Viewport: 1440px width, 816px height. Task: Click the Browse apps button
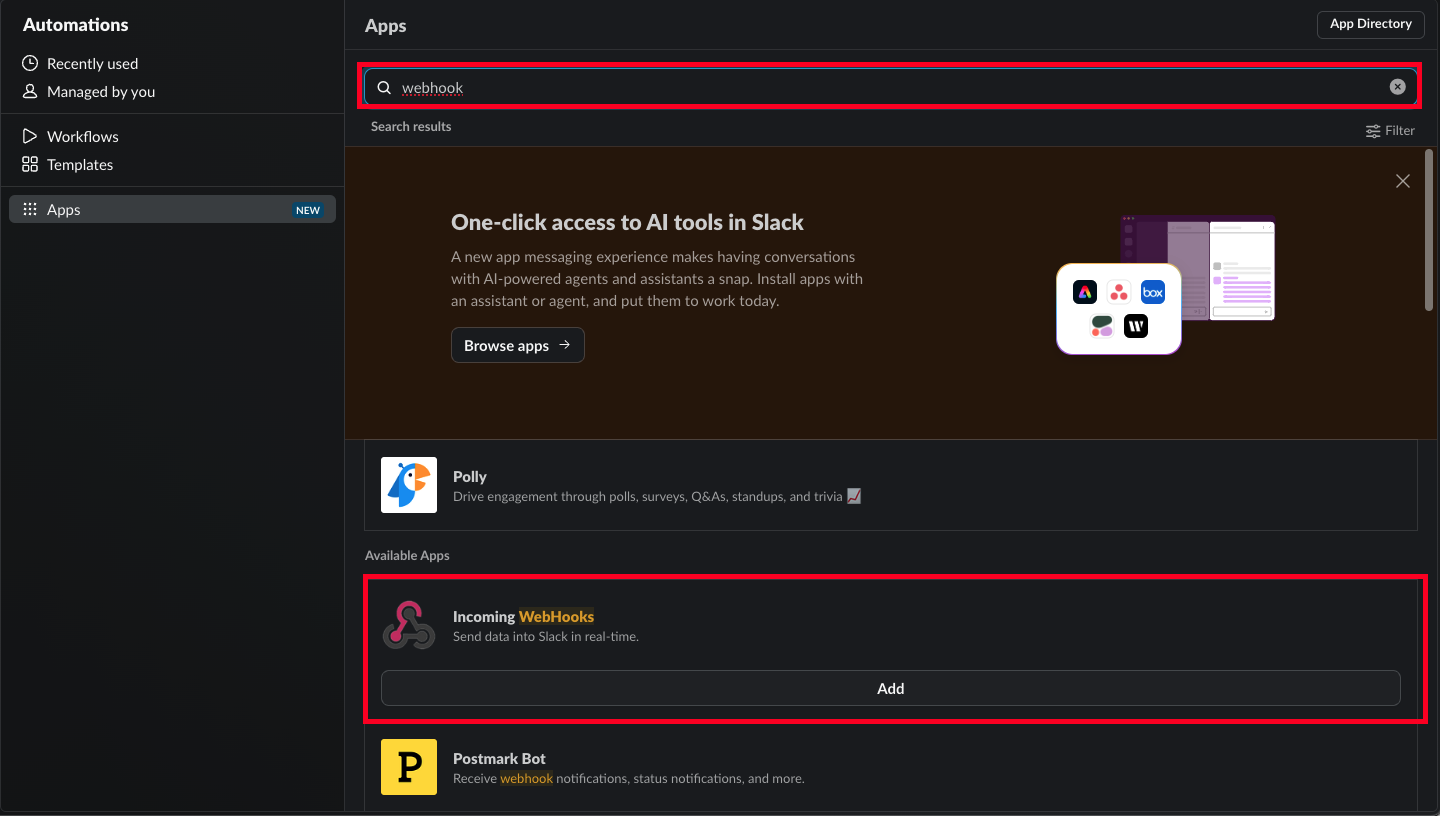tap(518, 345)
